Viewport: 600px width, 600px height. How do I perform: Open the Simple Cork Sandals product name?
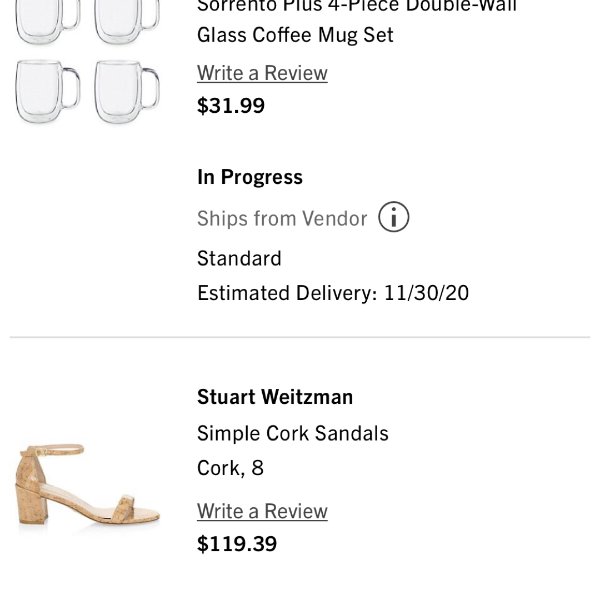pyautogui.click(x=293, y=434)
